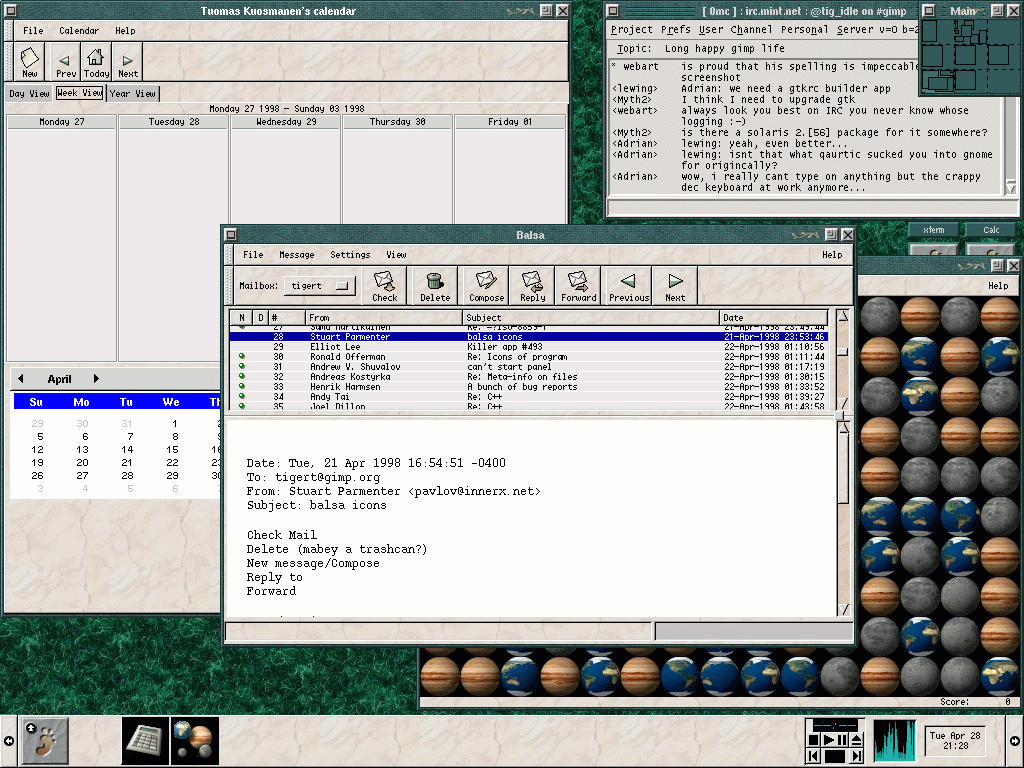Image resolution: width=1024 pixels, height=768 pixels.
Task: Select the message from Elliot Lee
Action: [528, 347]
